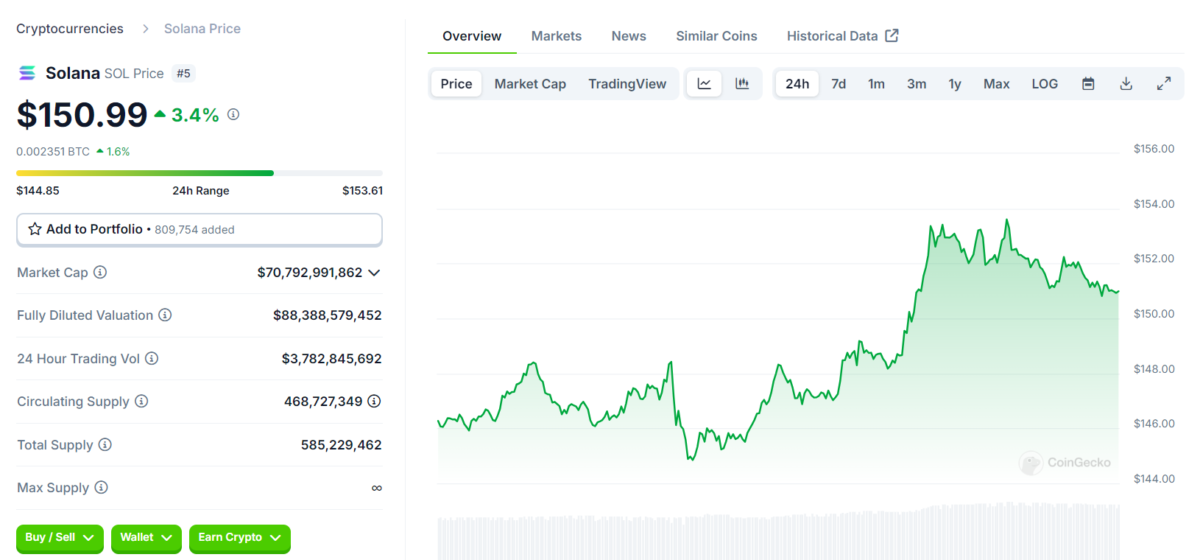Select the 7d time range
Screen dimensions: 1200x560
838,84
